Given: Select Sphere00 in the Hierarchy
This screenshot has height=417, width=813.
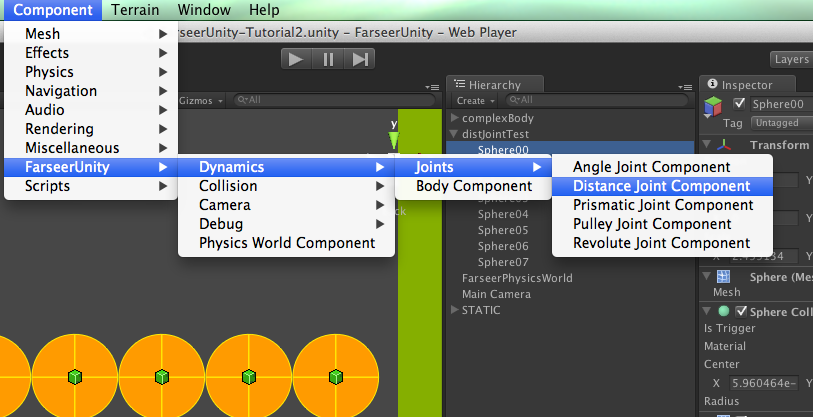Looking at the screenshot, I should (570, 149).
